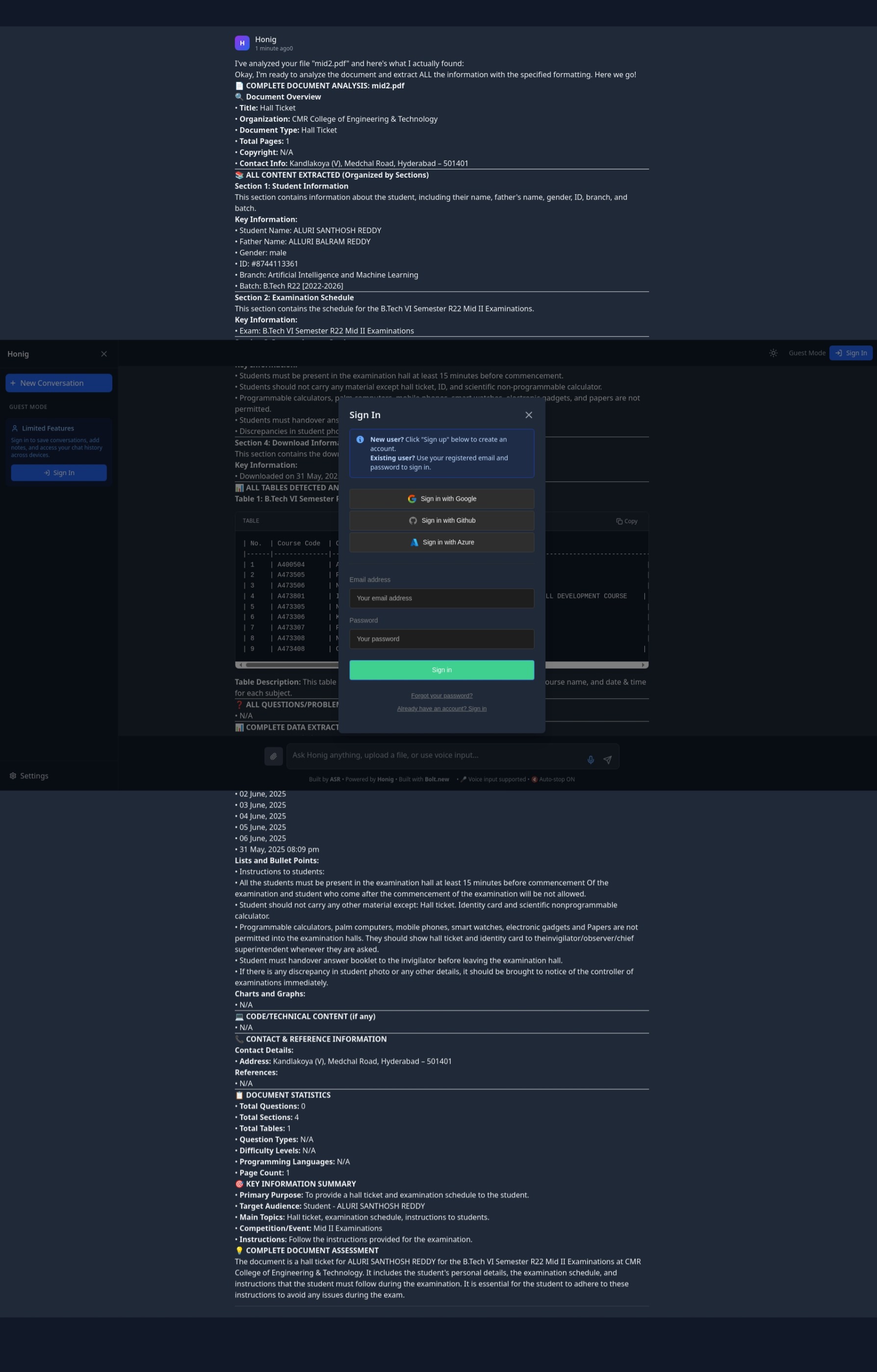Click the course code A473801 cell

tap(291, 595)
